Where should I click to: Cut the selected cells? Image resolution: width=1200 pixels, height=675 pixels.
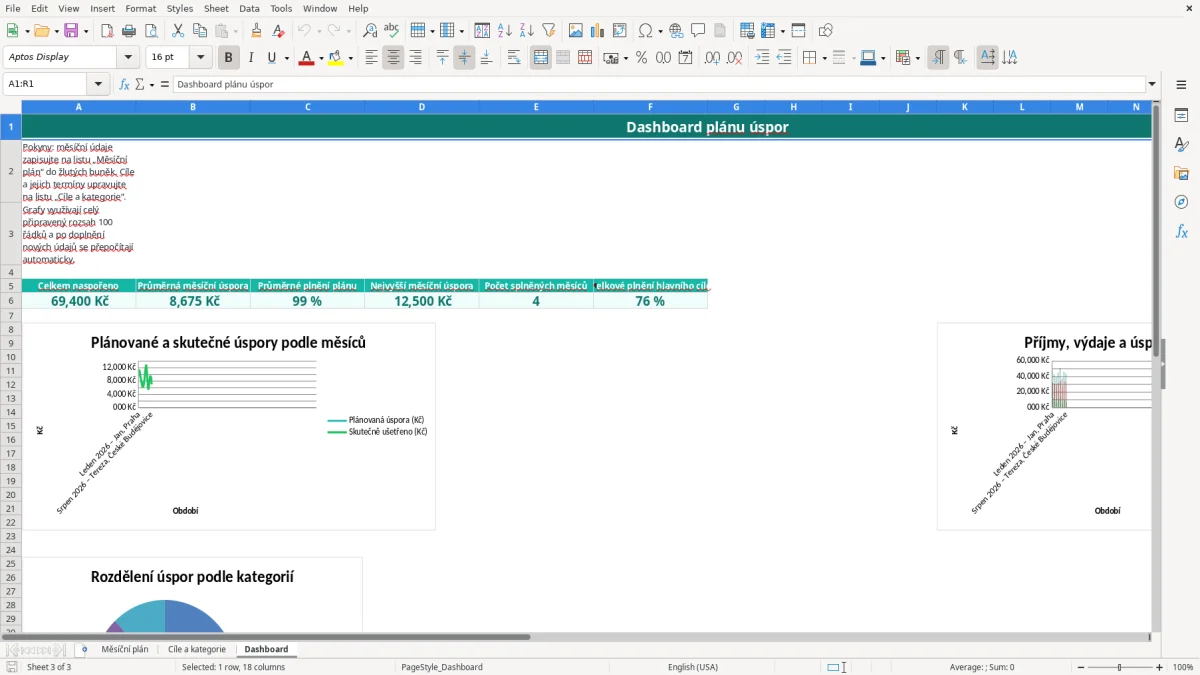[177, 31]
